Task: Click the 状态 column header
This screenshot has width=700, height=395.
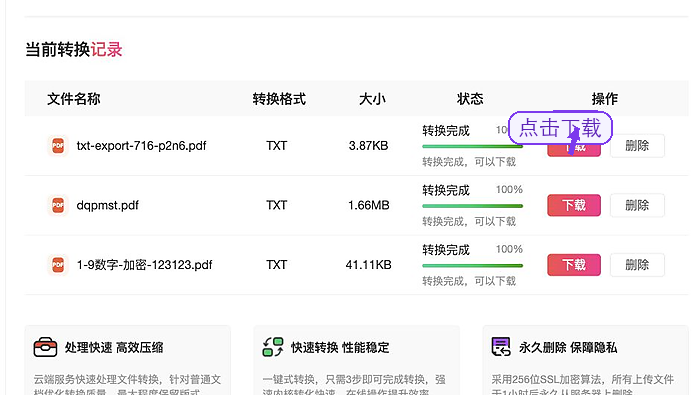Action: coord(470,99)
